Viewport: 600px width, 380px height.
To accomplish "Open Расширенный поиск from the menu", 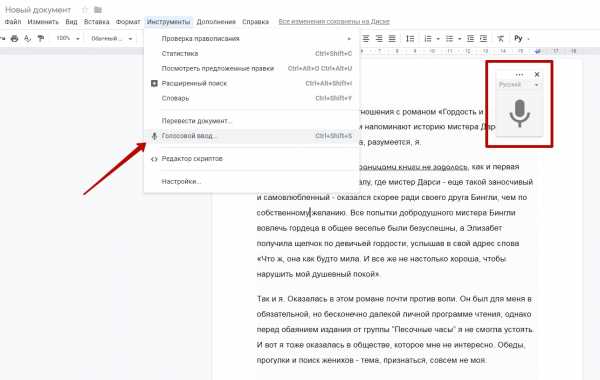I will point(251,83).
